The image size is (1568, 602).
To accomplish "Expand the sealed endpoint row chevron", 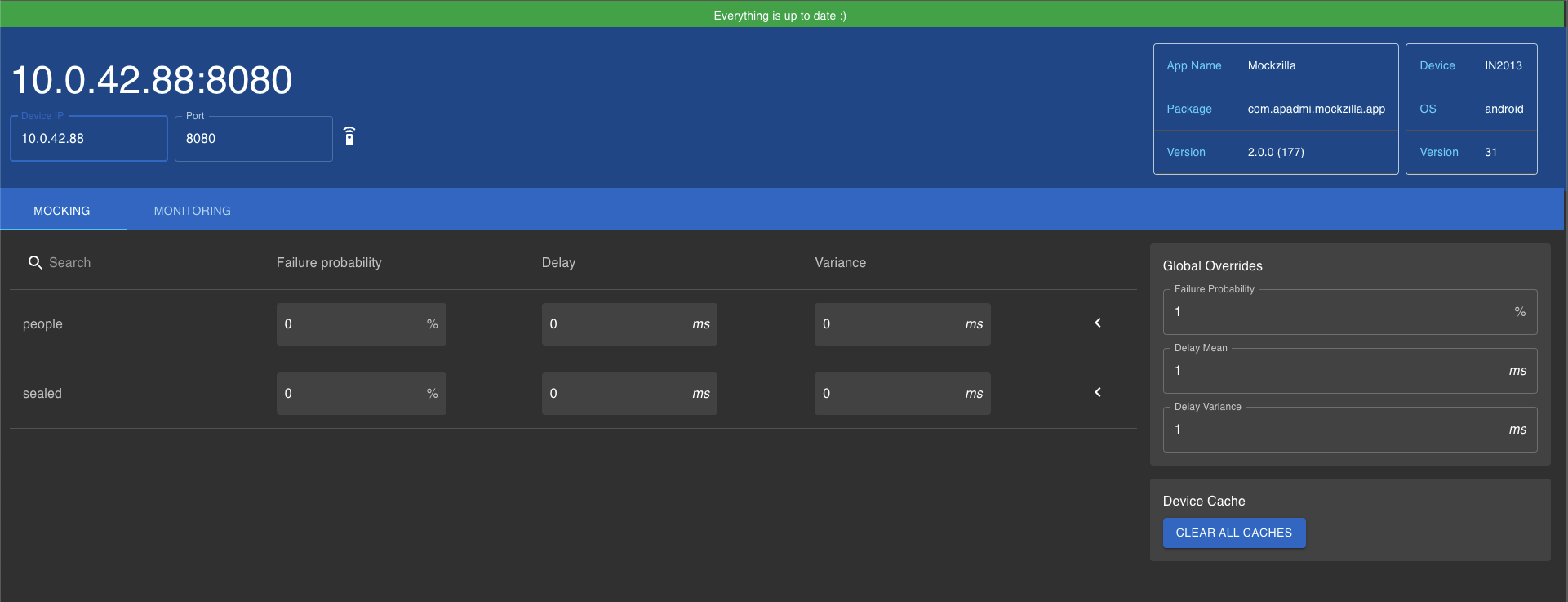I will [1098, 393].
